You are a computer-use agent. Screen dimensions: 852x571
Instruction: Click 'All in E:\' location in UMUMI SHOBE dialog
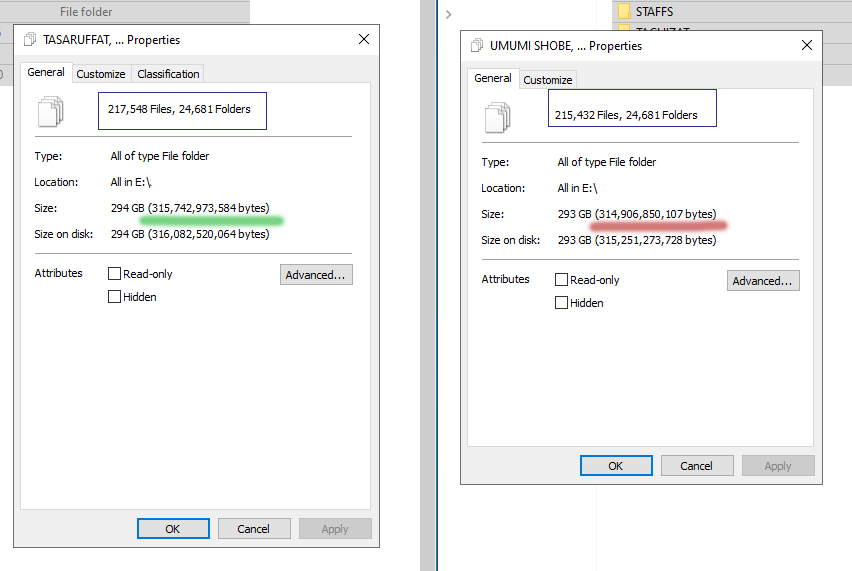point(577,188)
